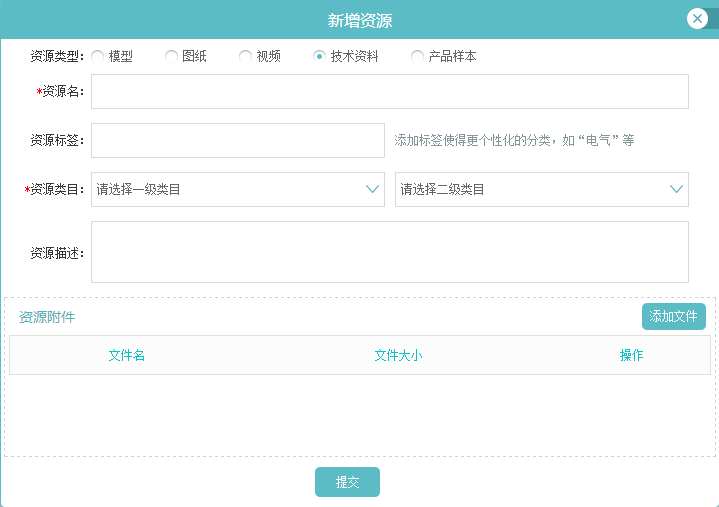Choose the 视频 radio option
This screenshot has width=719, height=507.
coord(245,56)
